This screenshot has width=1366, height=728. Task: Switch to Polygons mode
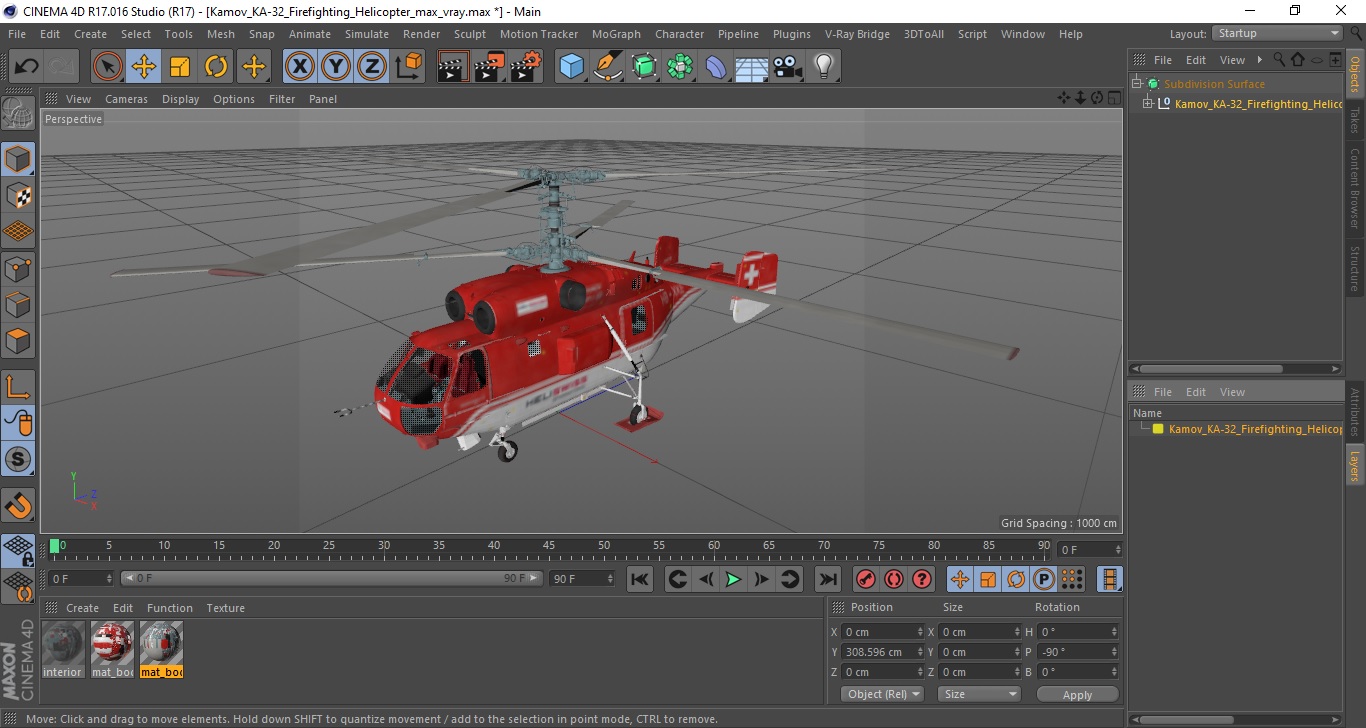click(18, 340)
